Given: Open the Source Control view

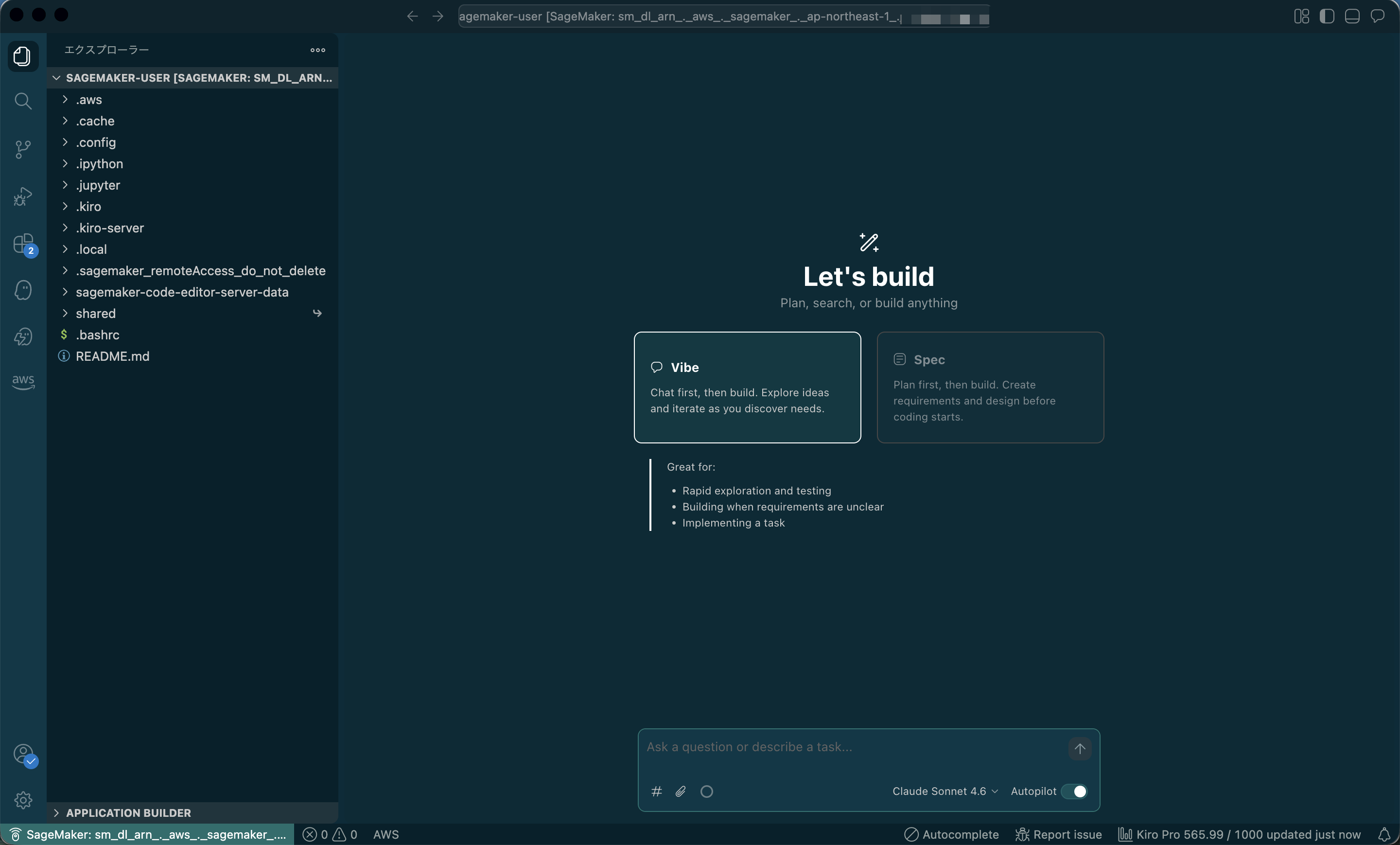Looking at the screenshot, I should 23,149.
